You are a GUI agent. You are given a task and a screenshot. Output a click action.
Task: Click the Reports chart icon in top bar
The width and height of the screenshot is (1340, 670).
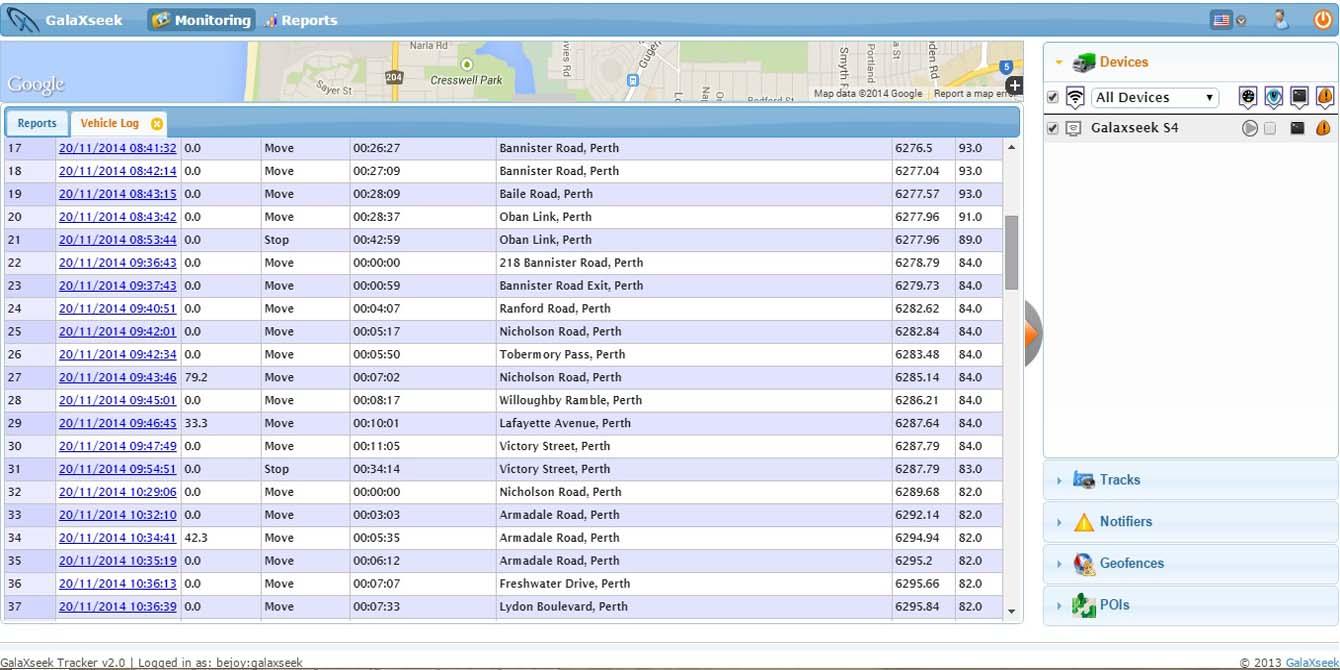[x=270, y=20]
